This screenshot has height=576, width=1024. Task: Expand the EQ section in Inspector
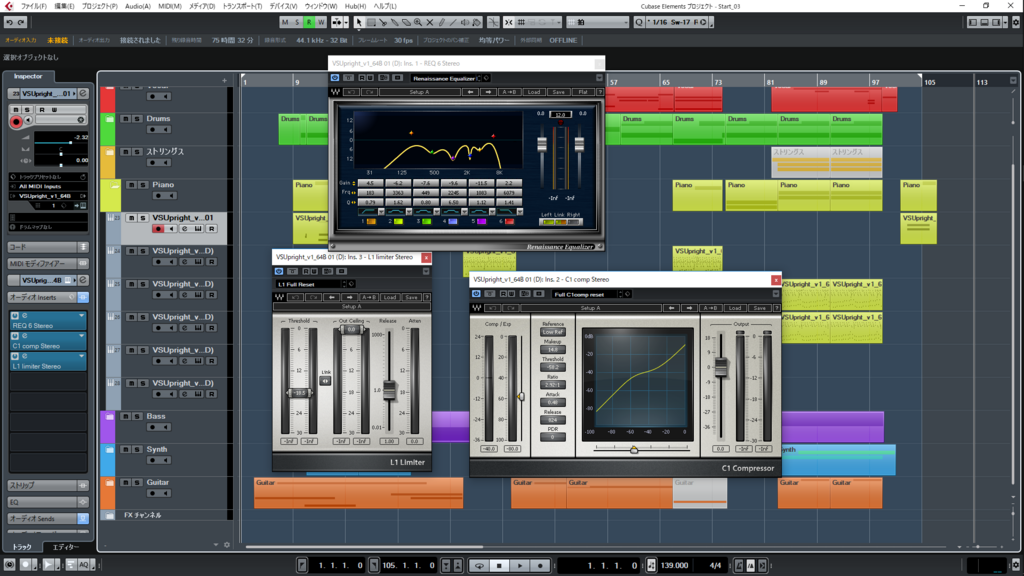48,502
